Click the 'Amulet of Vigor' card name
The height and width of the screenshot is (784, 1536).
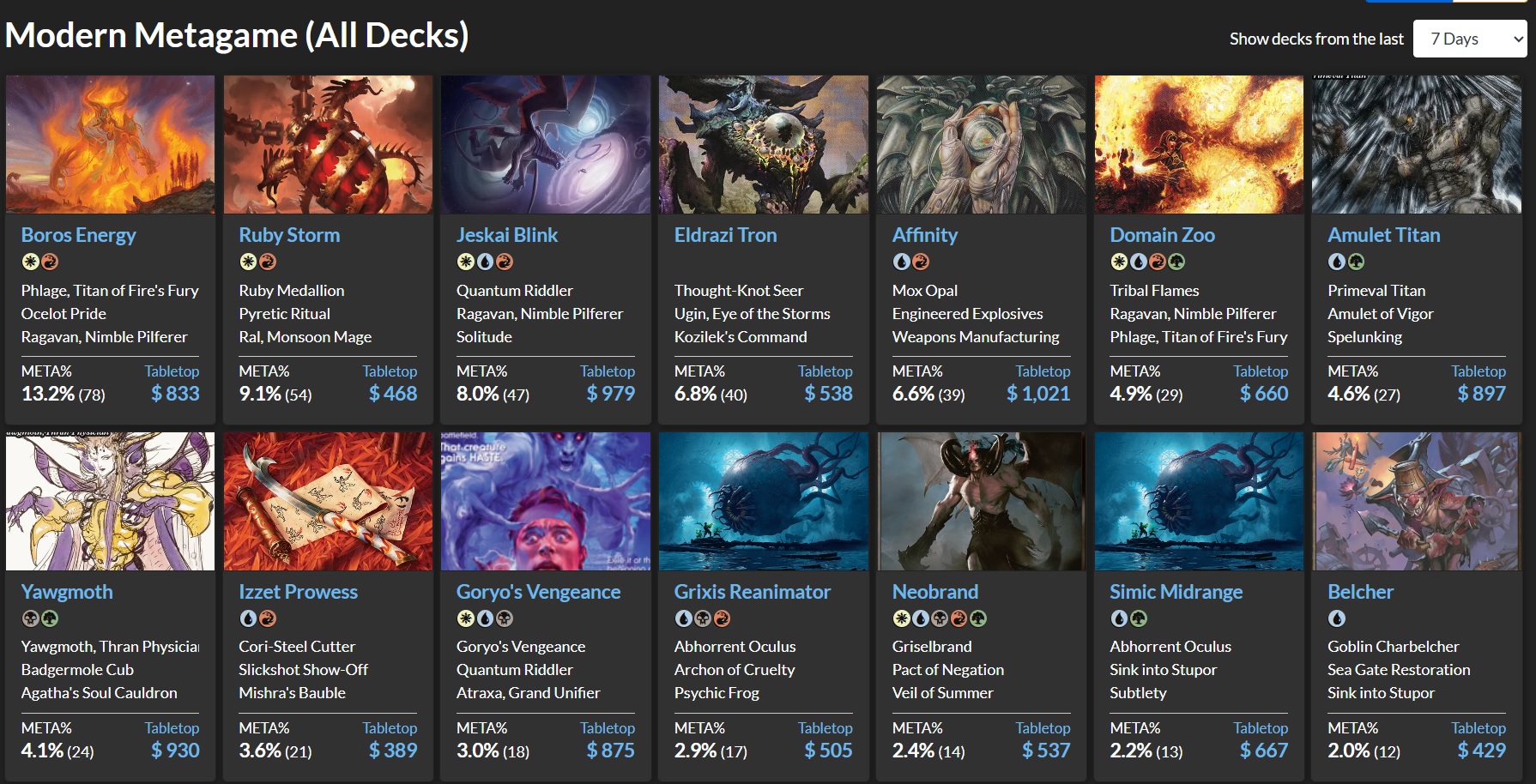tap(1381, 314)
